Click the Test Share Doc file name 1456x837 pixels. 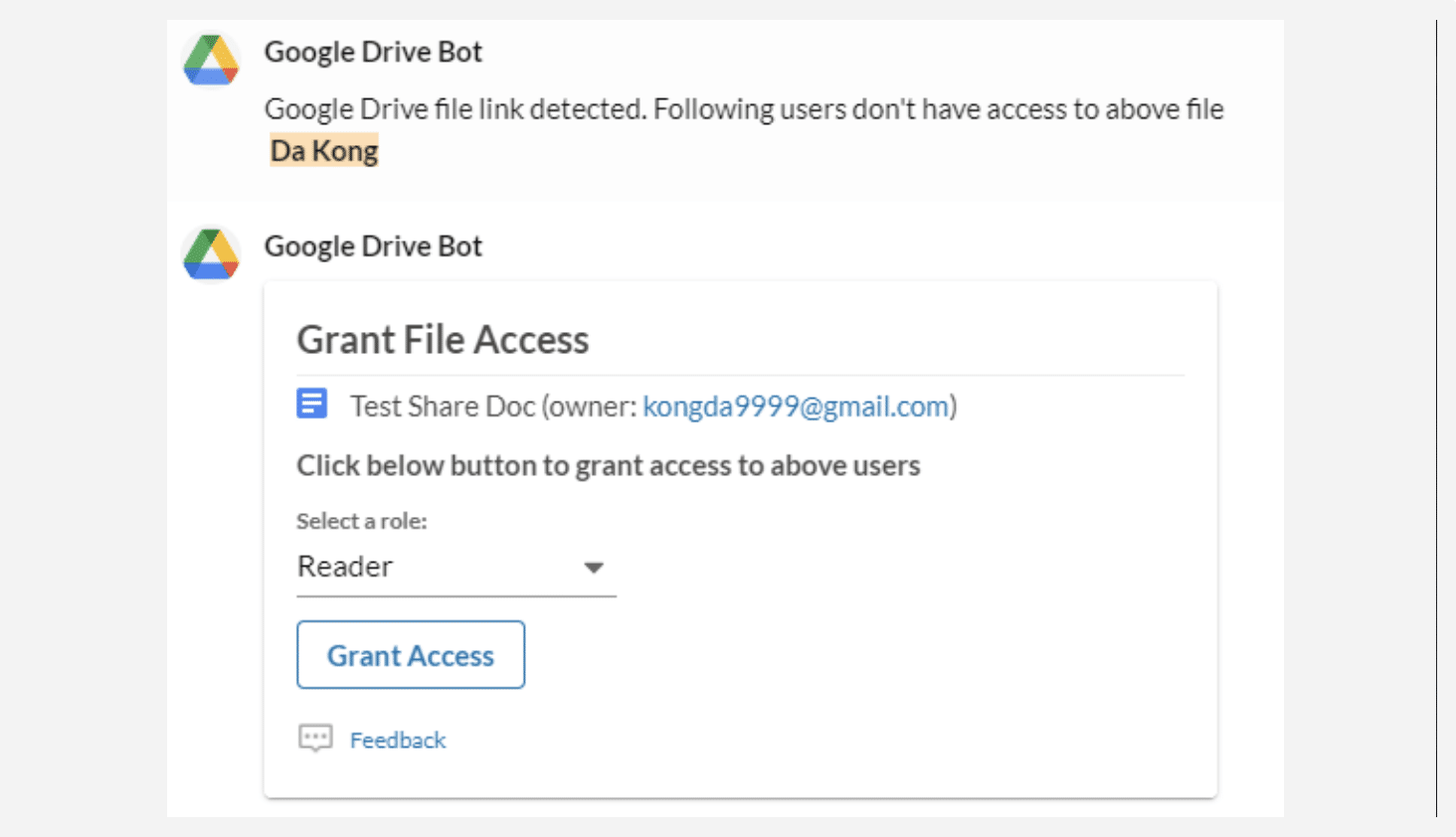tap(443, 407)
